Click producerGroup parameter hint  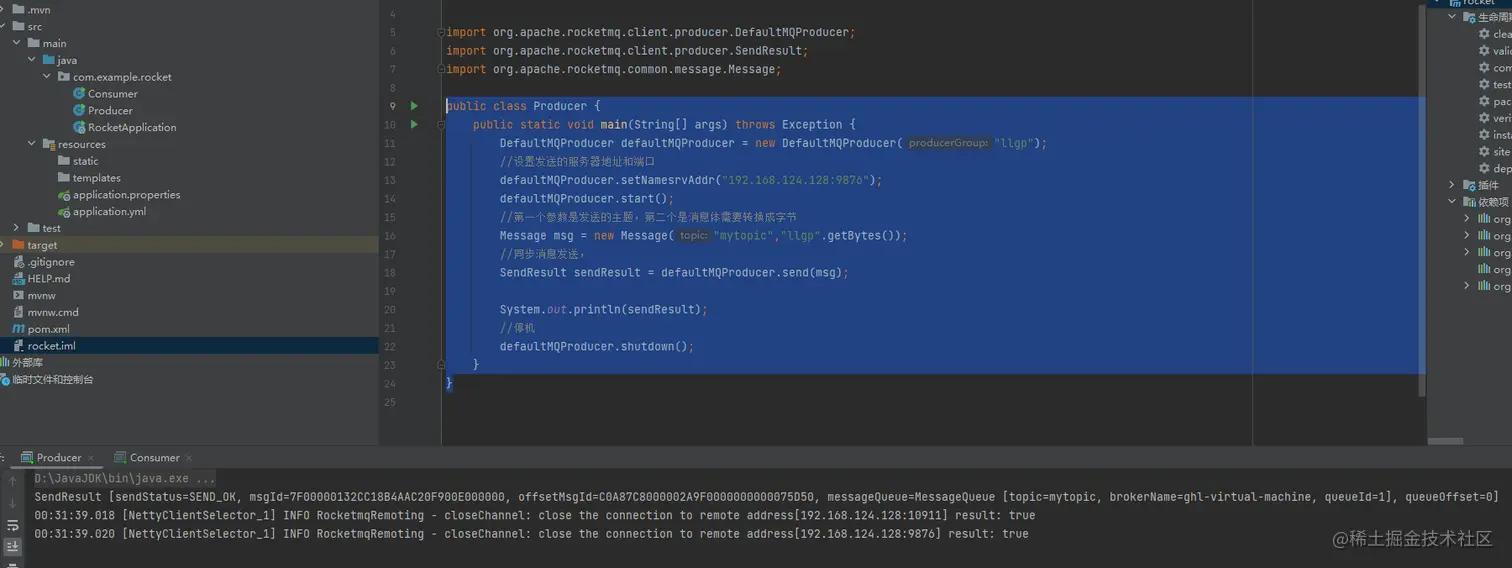click(x=948, y=143)
